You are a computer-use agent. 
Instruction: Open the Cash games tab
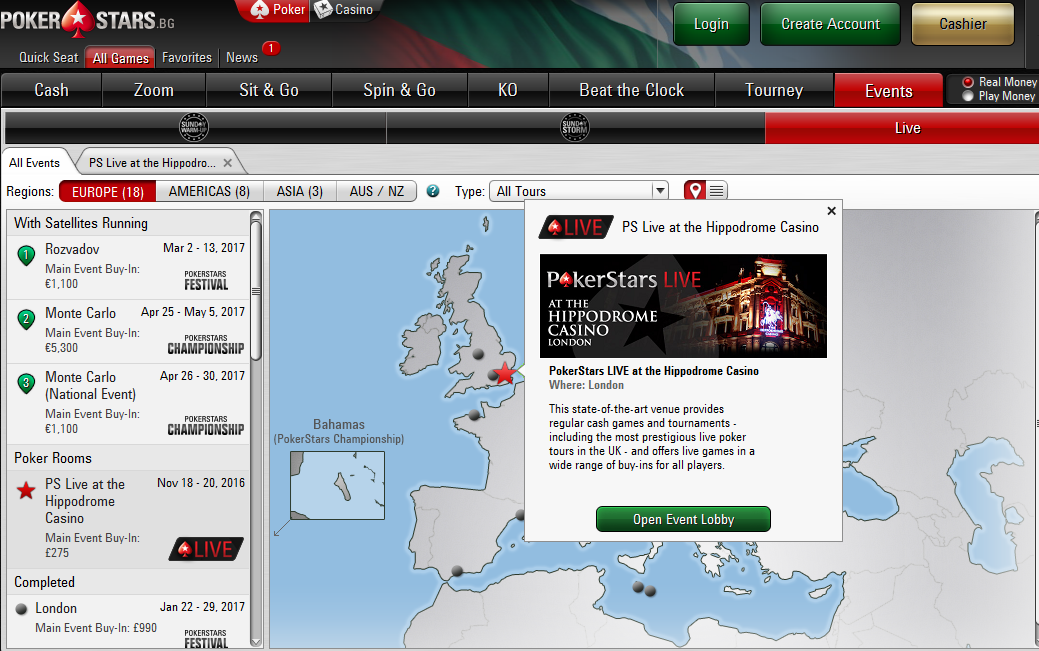pyautogui.click(x=52, y=90)
